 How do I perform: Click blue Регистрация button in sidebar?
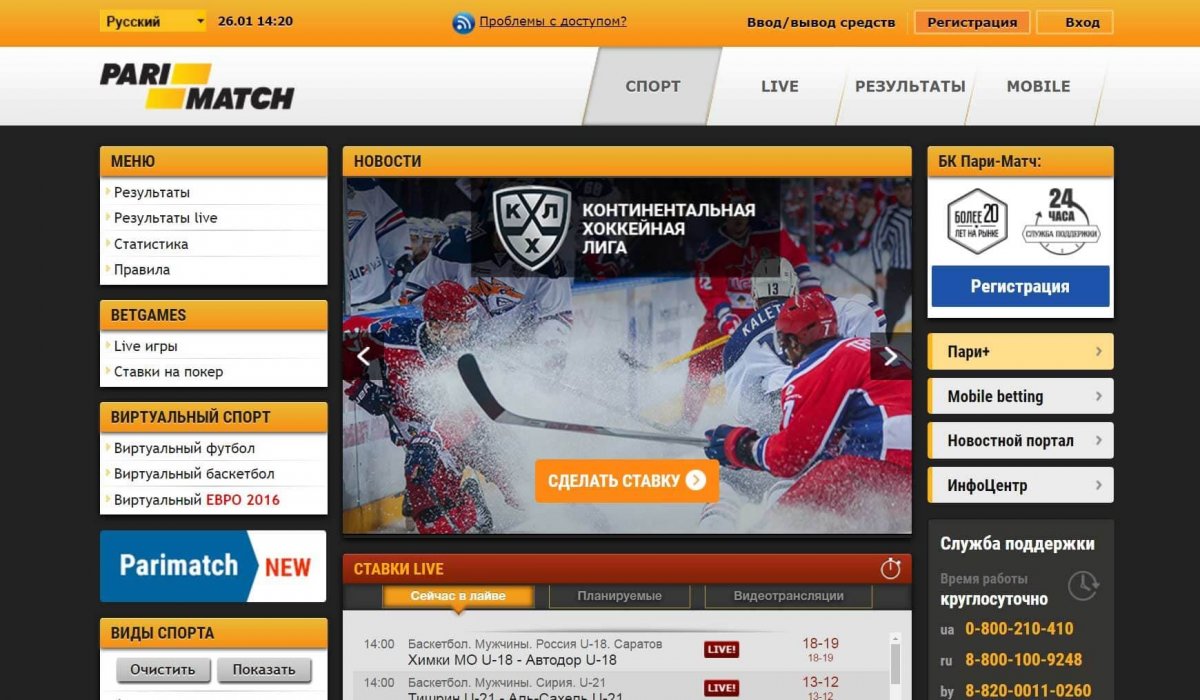[x=1020, y=286]
